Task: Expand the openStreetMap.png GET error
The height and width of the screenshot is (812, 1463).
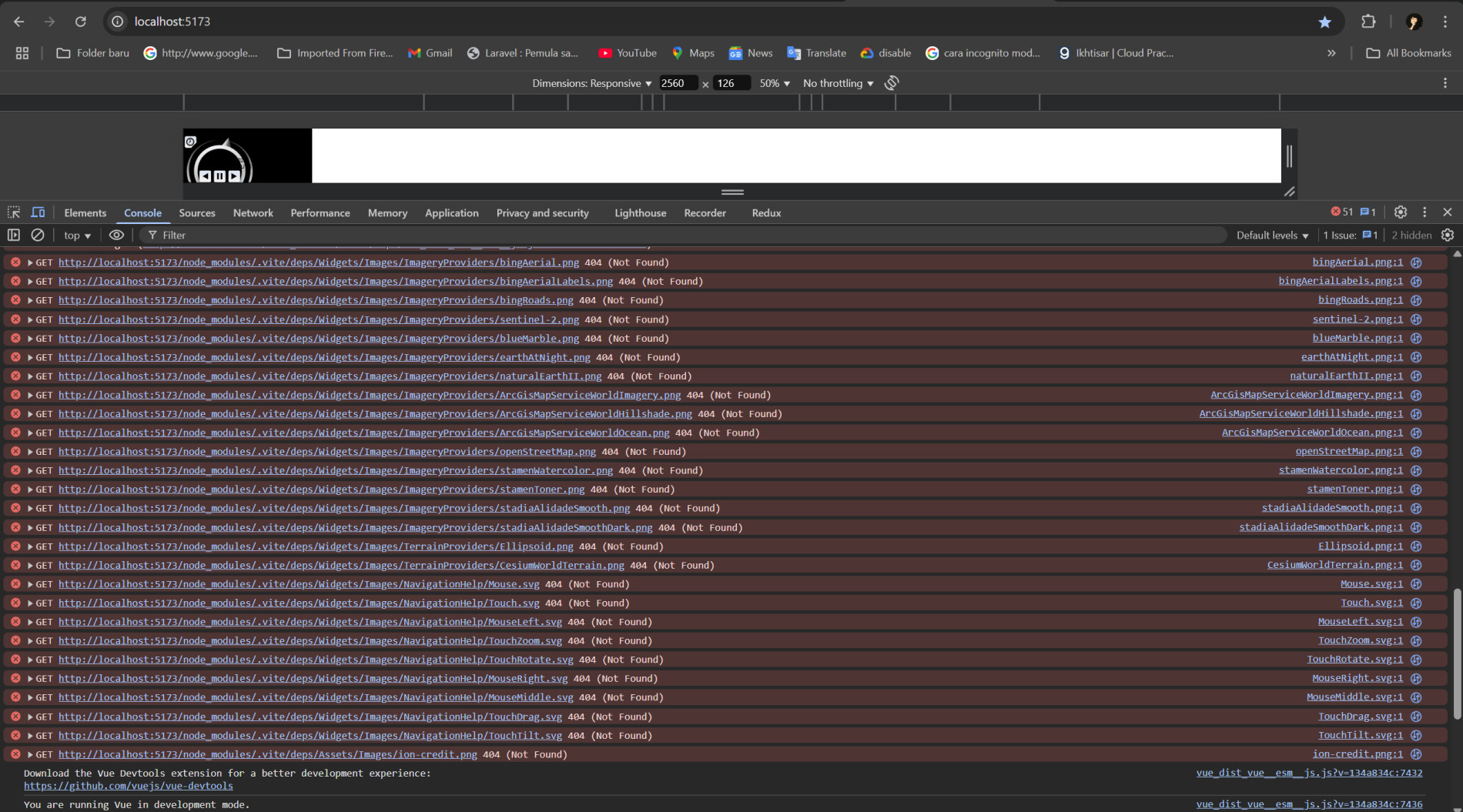Action: (x=30, y=452)
